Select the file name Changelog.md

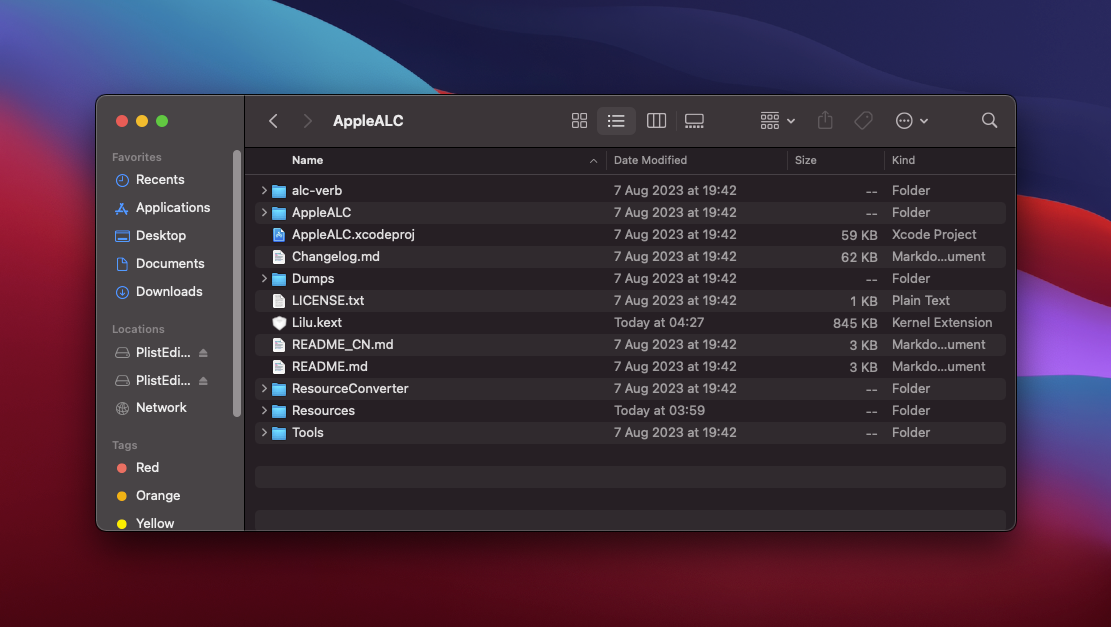[336, 256]
